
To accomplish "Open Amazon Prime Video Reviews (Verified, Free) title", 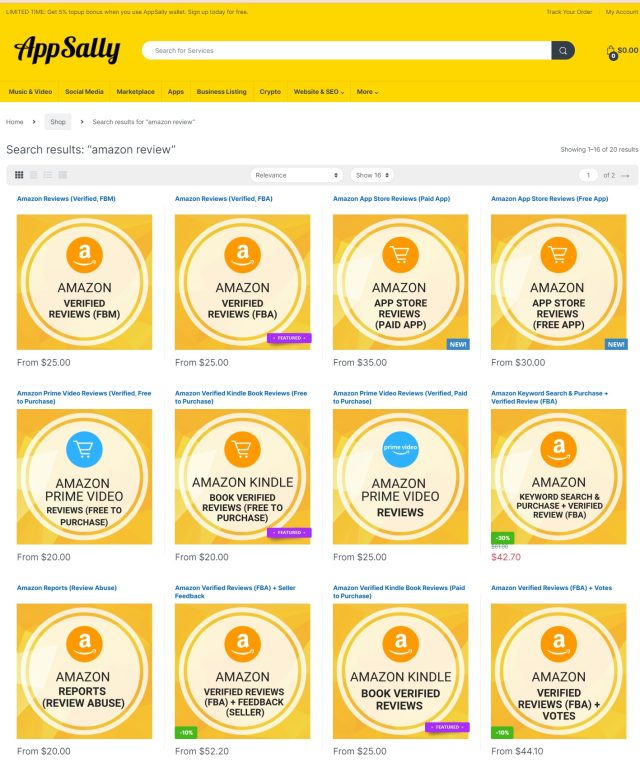I will click(x=84, y=397).
